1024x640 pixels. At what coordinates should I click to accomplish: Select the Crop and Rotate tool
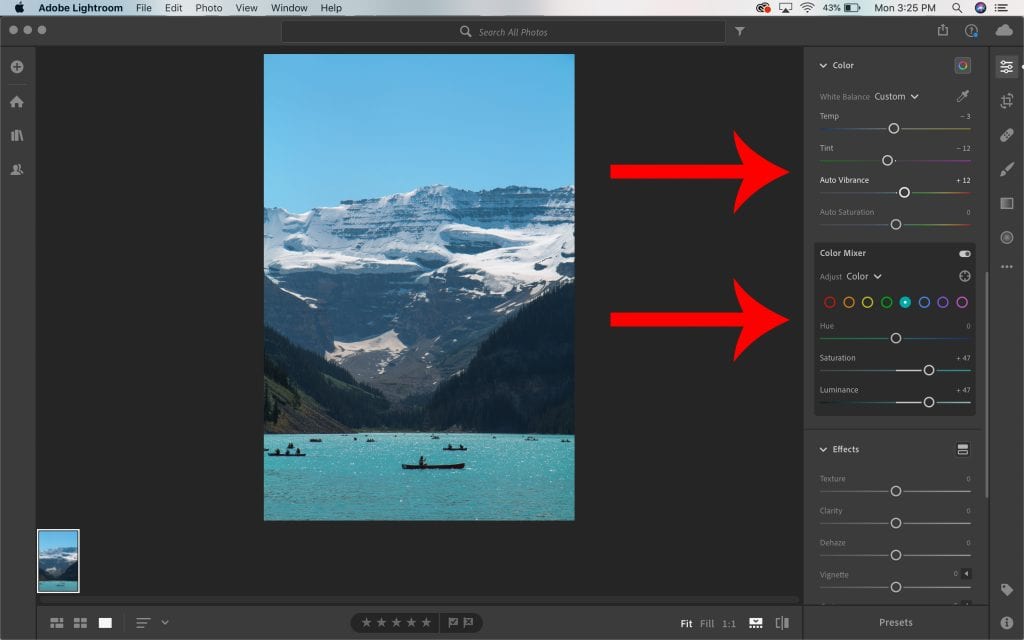(x=1006, y=101)
